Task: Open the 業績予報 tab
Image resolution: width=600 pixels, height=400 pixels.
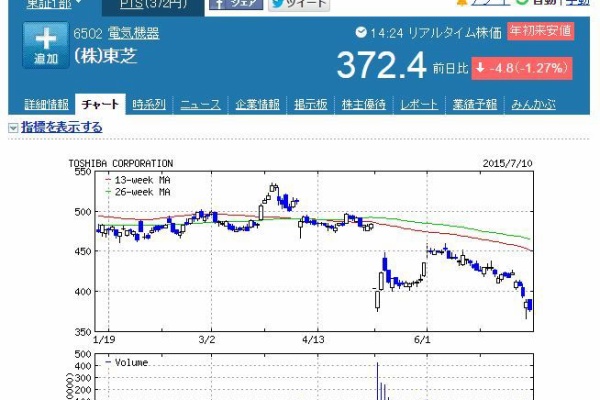Action: coord(475,104)
